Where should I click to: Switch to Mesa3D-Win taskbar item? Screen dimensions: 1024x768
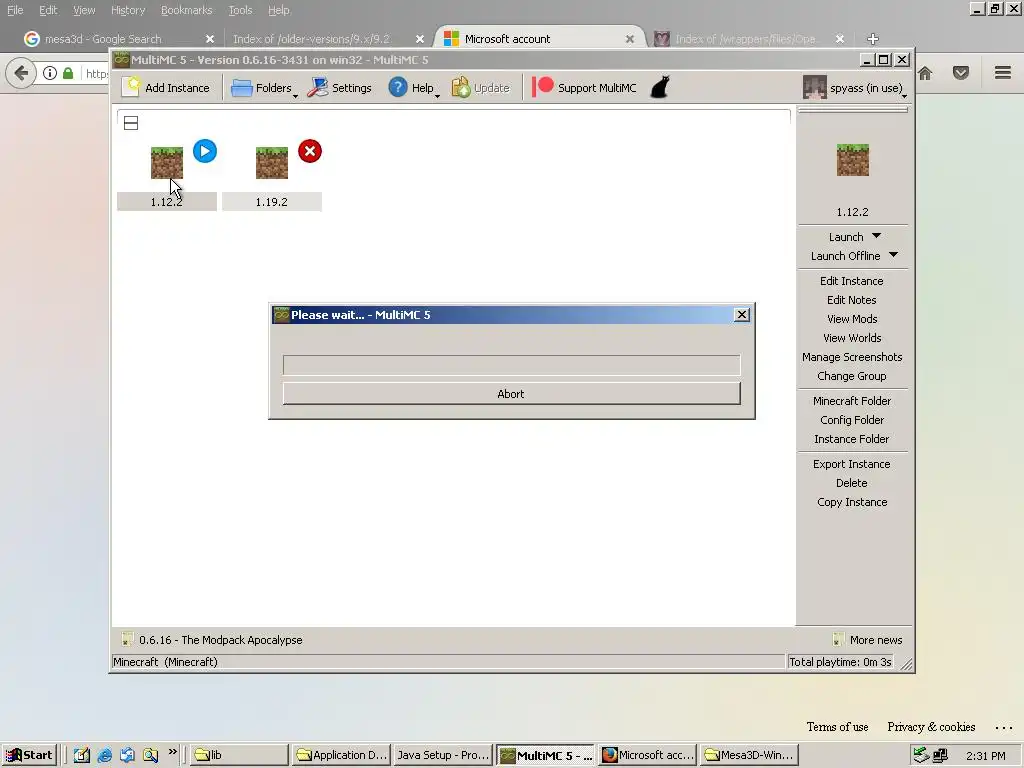(x=749, y=756)
